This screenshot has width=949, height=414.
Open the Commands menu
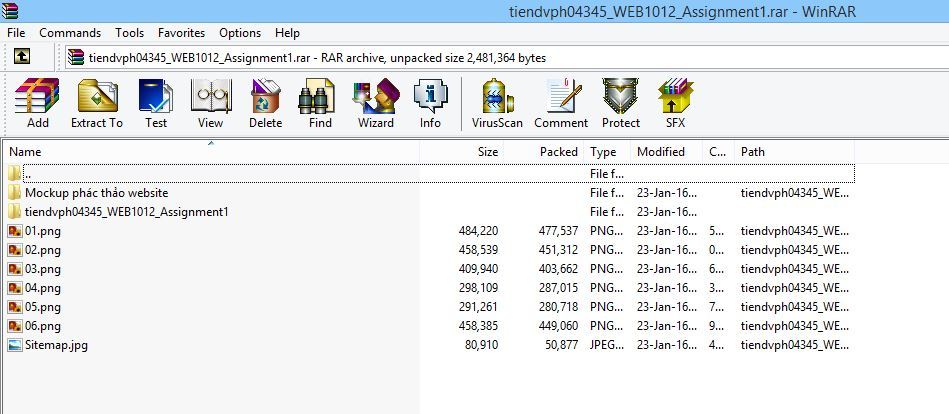coord(70,33)
